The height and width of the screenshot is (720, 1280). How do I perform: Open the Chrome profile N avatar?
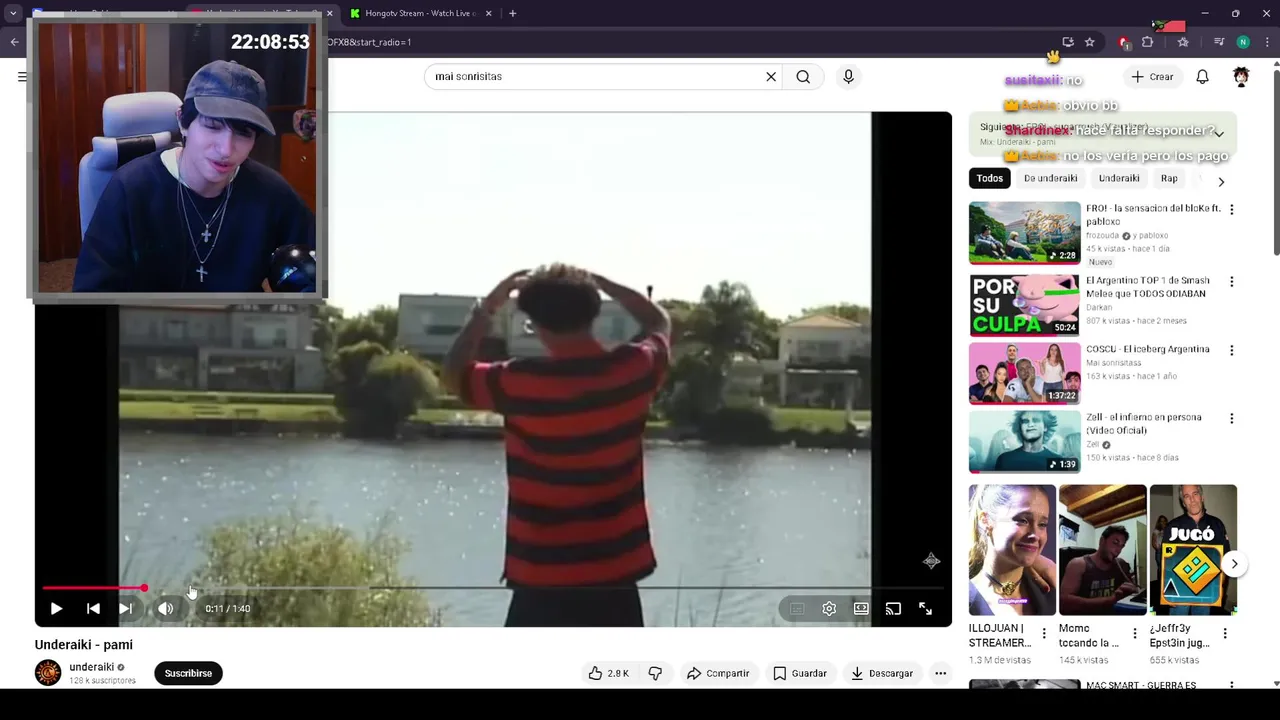(1243, 42)
